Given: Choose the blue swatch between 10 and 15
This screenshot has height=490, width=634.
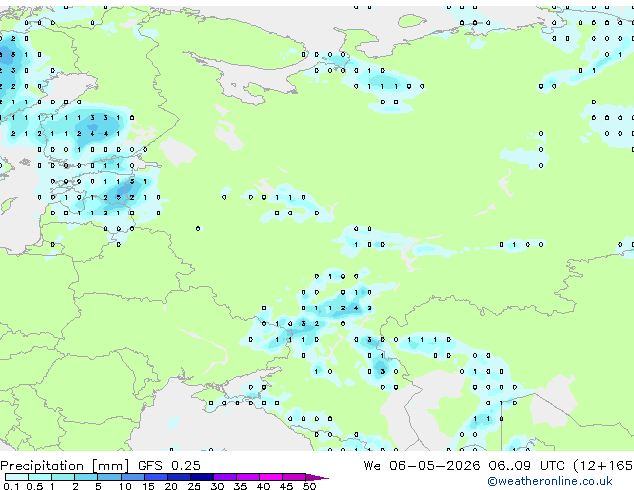Looking at the screenshot, I should click(132, 477).
